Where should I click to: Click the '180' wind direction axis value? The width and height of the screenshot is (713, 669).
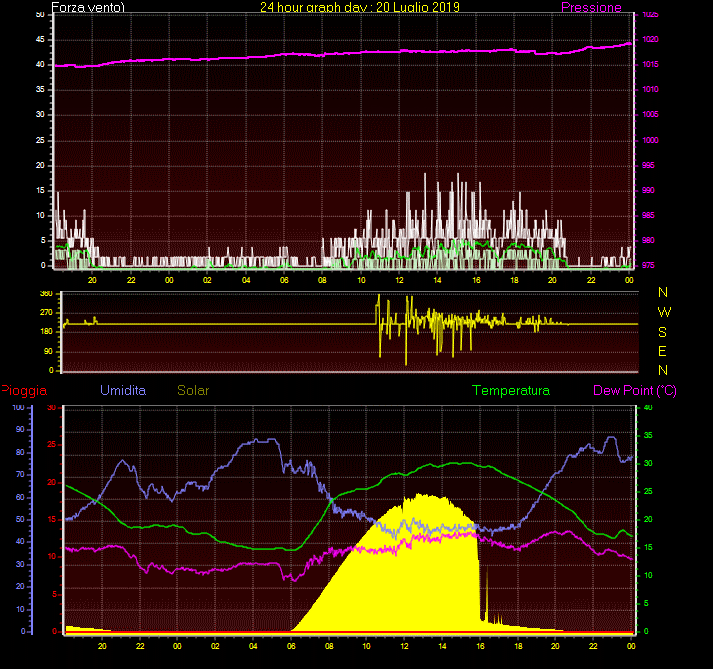click(46, 332)
